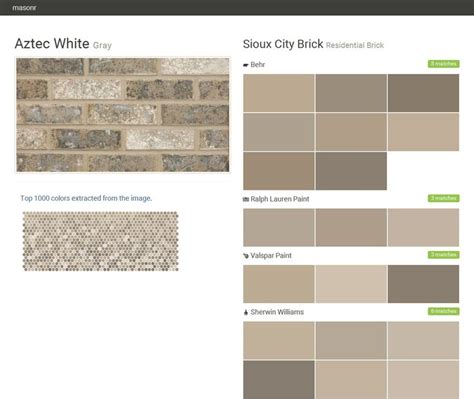Click the Behr paint brush icon
474x399 pixels.
click(246, 65)
